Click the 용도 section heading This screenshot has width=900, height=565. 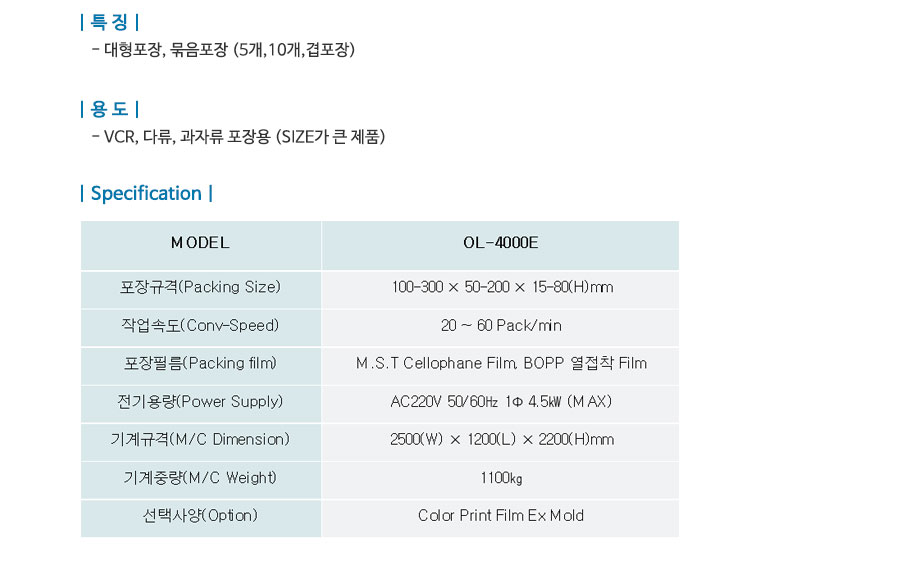click(x=109, y=109)
